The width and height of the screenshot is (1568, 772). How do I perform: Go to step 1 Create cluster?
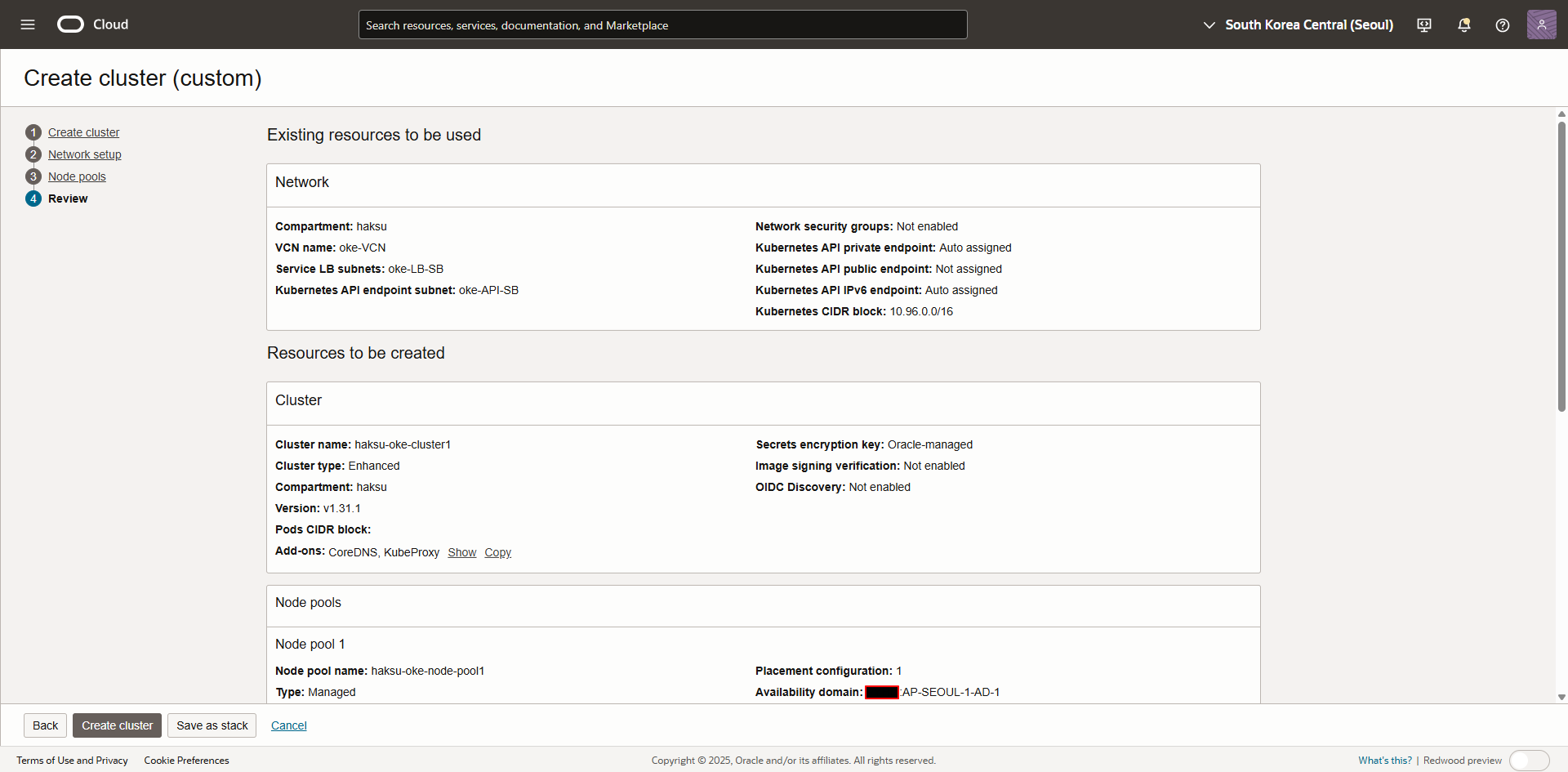coord(83,132)
